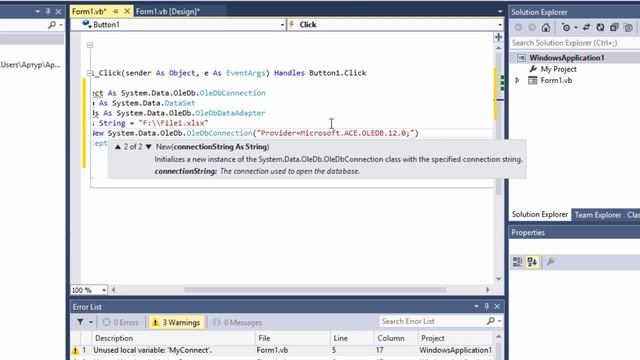The image size is (640, 360).
Task: Show previous overload in signature tooltip
Action: [x=118, y=147]
